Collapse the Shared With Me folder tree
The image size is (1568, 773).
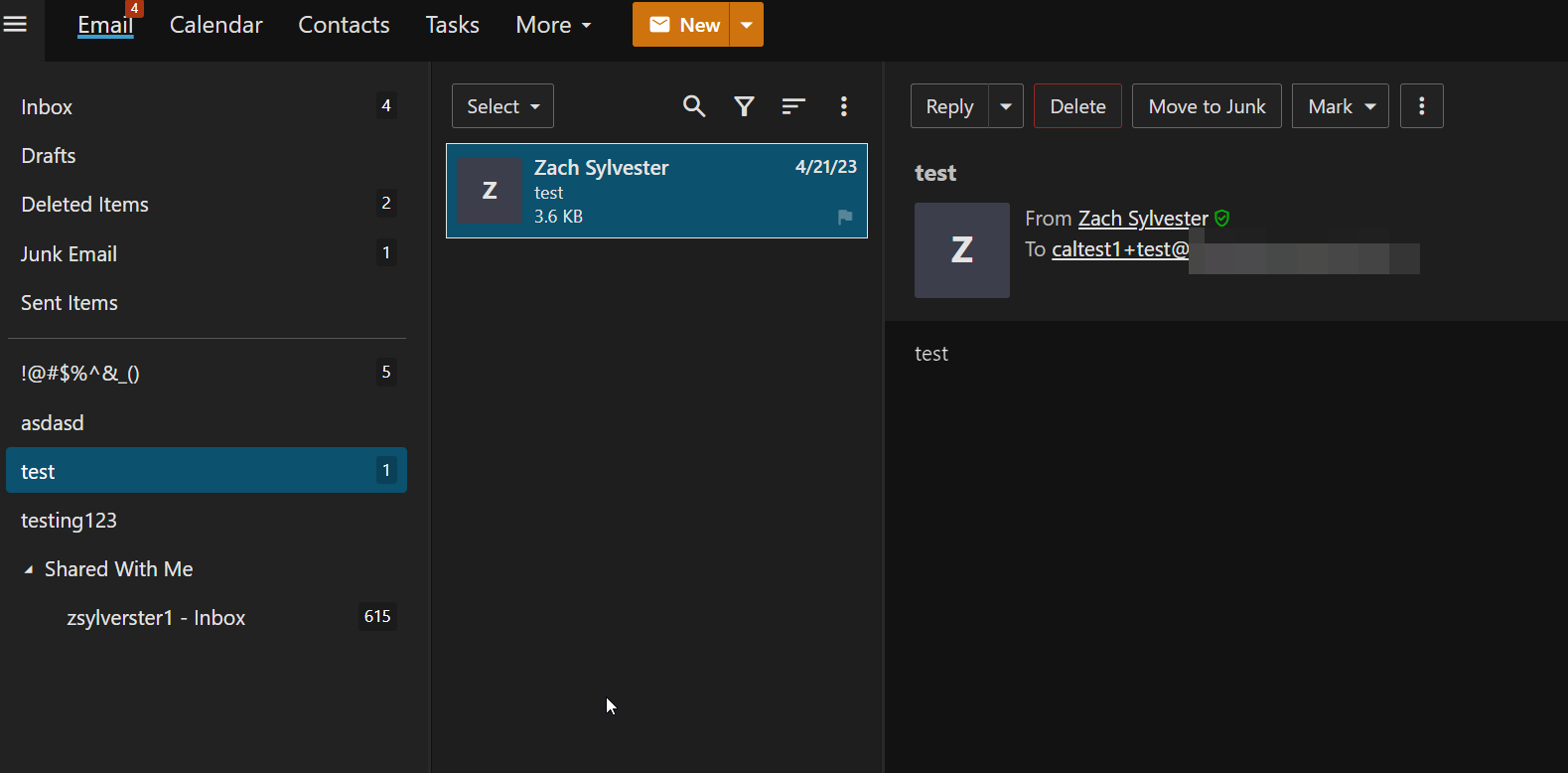pos(29,569)
